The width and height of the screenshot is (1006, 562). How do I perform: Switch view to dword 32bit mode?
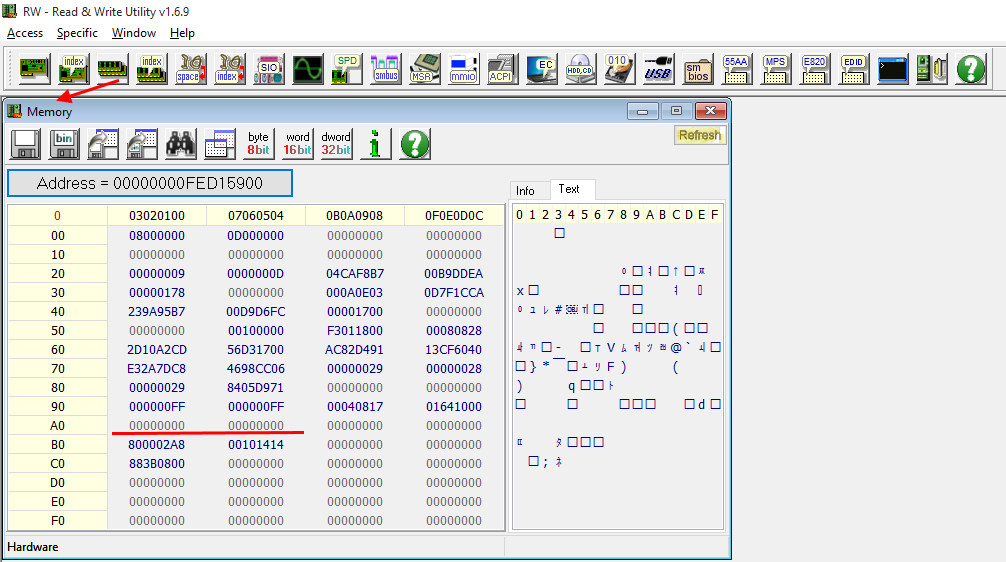click(336, 144)
